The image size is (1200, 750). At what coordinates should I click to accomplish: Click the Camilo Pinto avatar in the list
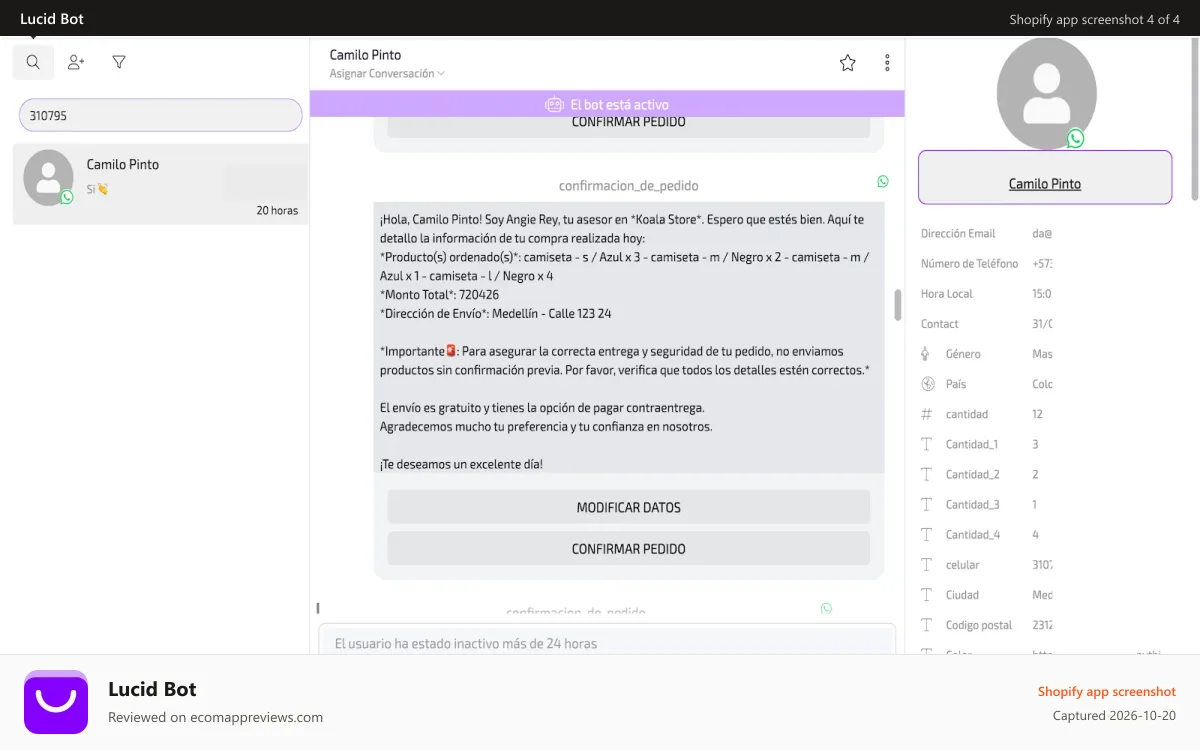(x=48, y=178)
